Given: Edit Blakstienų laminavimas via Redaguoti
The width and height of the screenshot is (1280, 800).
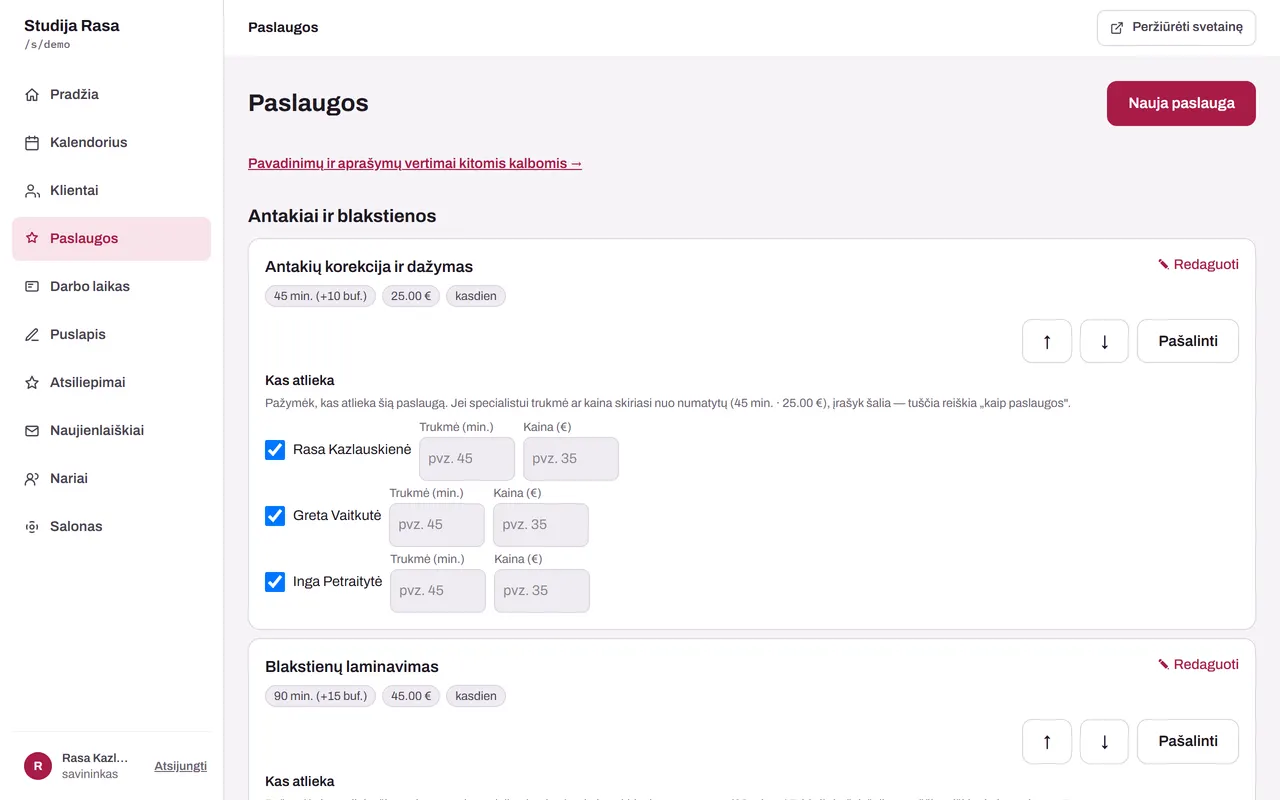Looking at the screenshot, I should tap(1198, 665).
